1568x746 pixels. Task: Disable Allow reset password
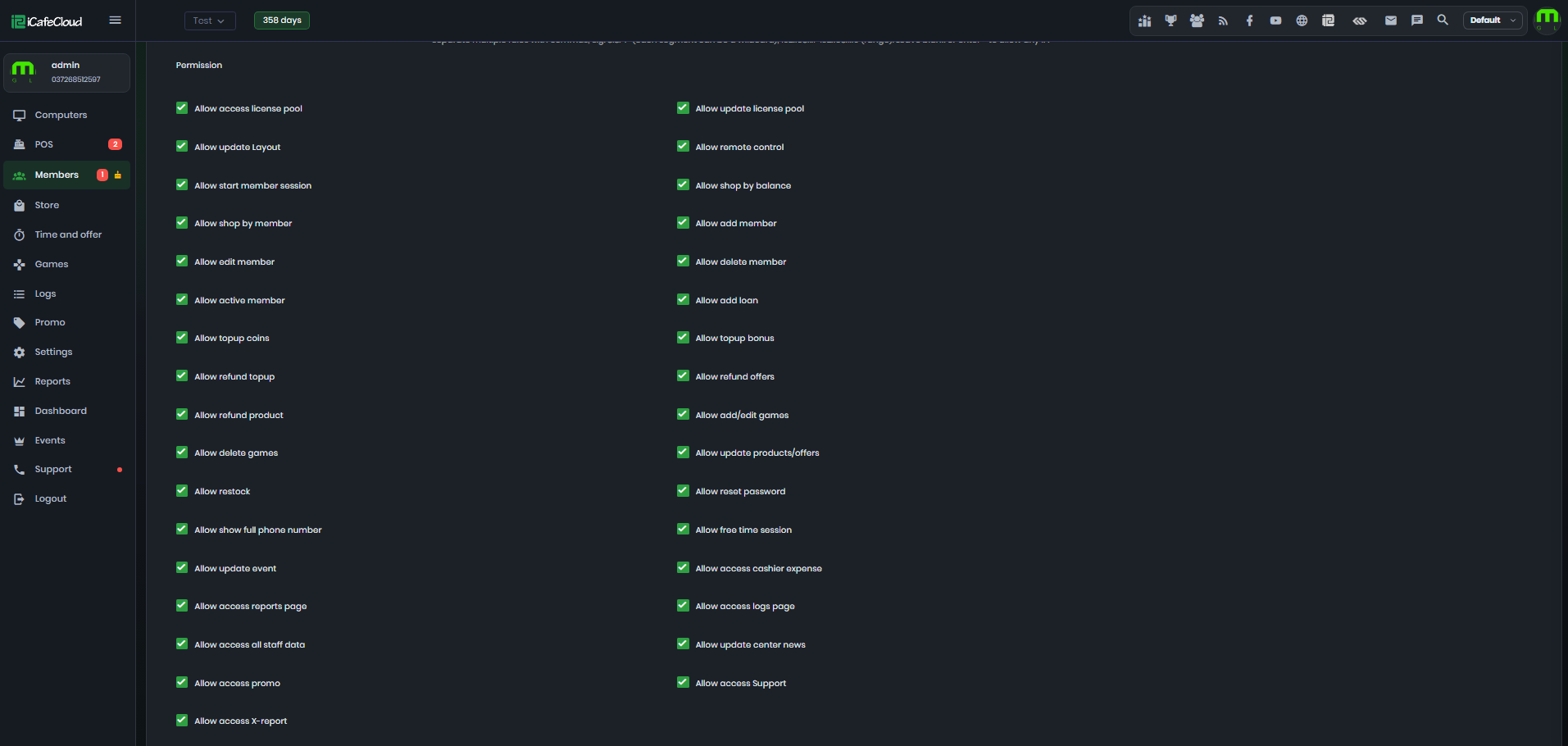(x=683, y=490)
